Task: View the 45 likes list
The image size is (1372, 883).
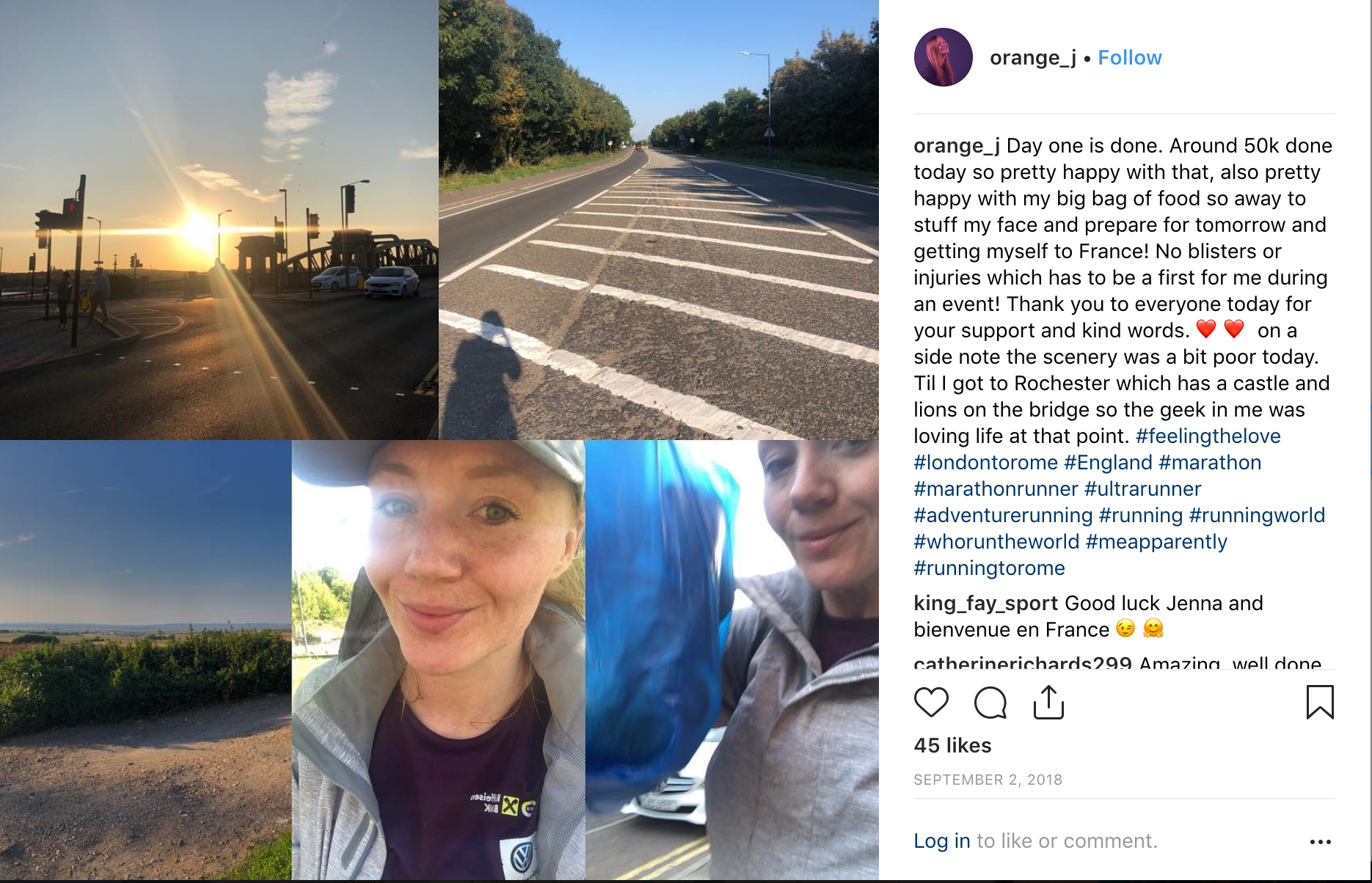Action: coord(952,745)
